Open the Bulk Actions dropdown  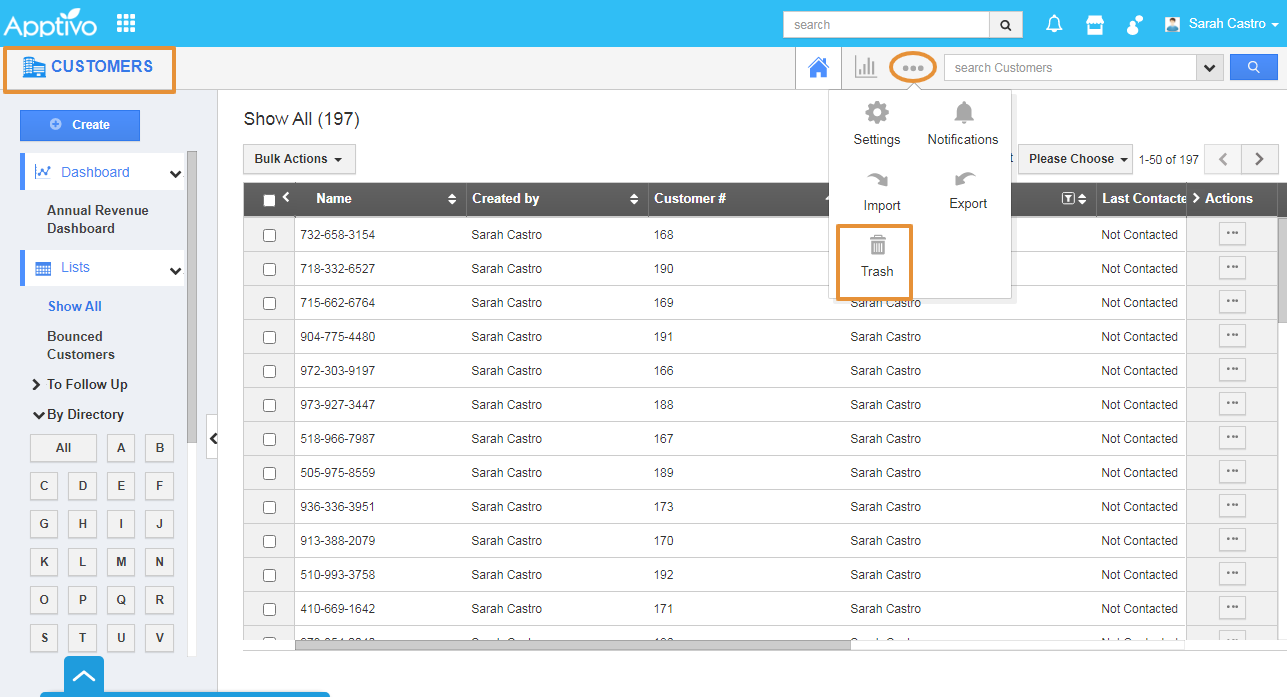[298, 159]
